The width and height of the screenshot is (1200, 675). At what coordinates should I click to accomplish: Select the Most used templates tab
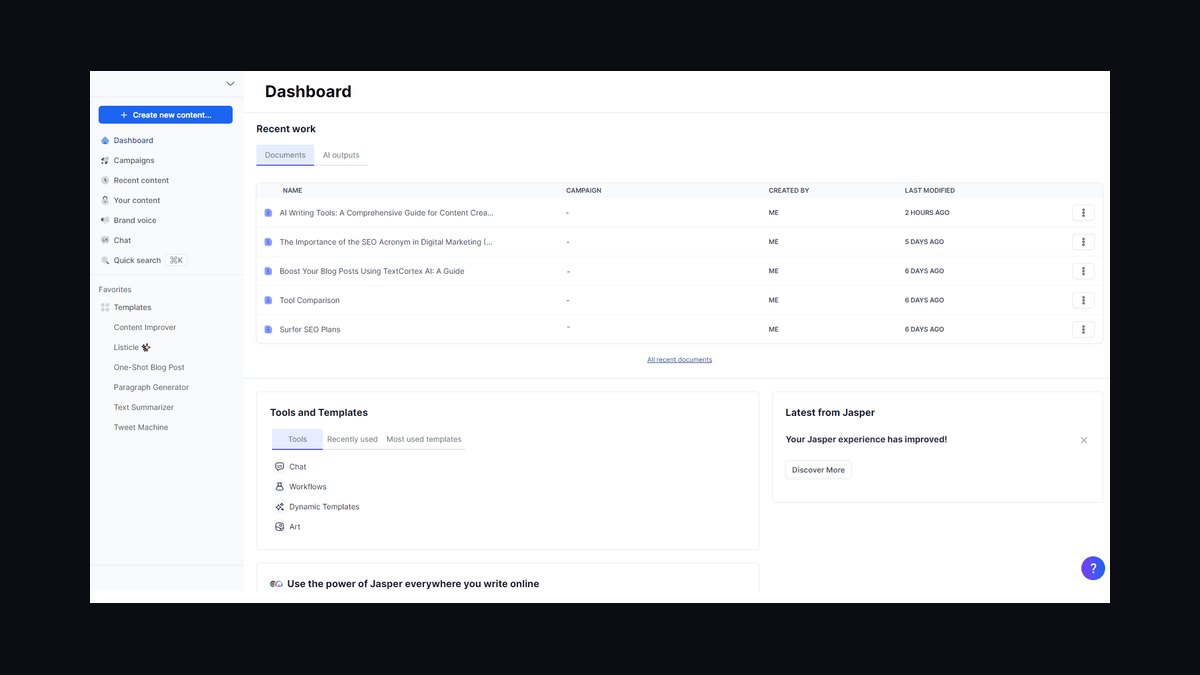tap(424, 439)
